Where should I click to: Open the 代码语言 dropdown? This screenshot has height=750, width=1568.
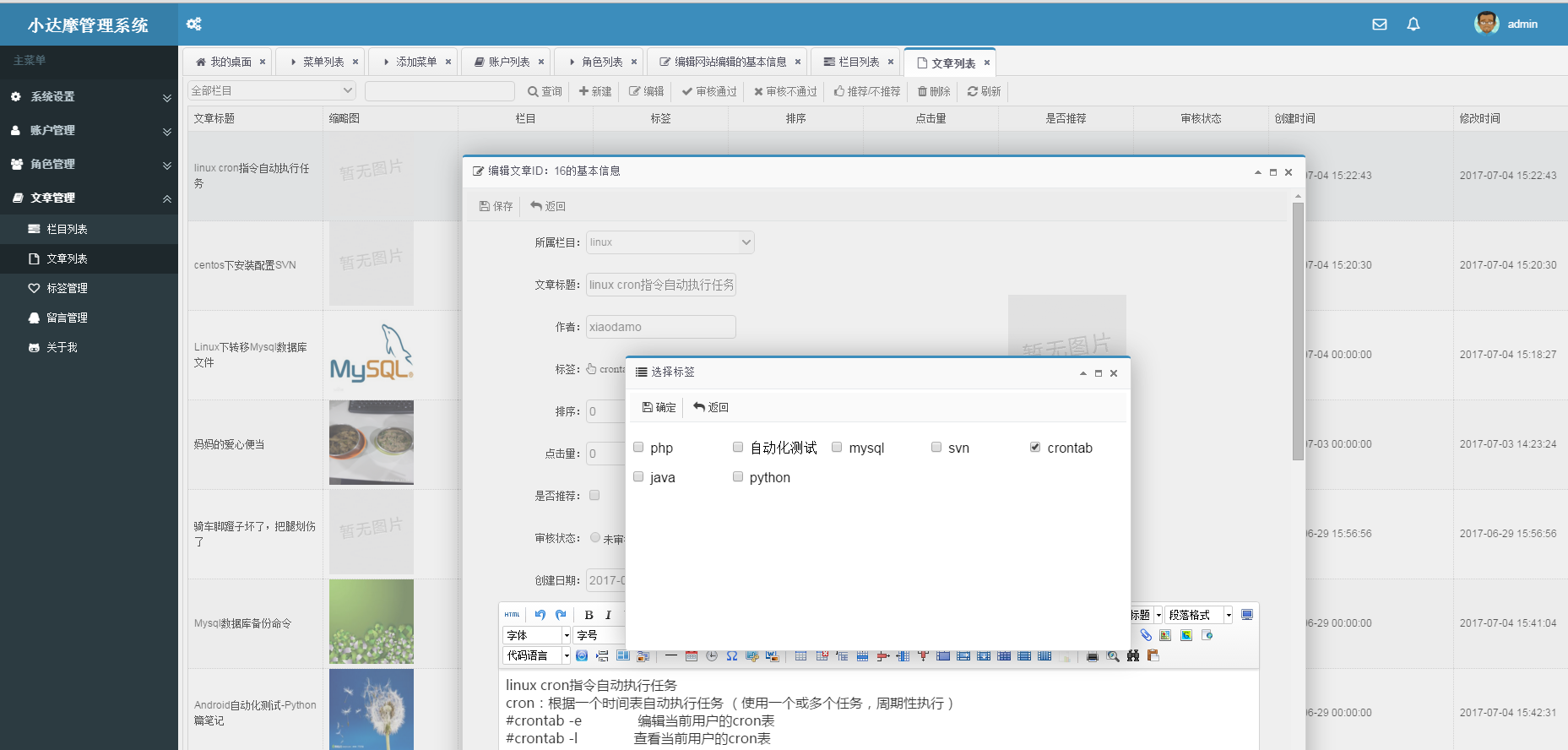[x=537, y=655]
